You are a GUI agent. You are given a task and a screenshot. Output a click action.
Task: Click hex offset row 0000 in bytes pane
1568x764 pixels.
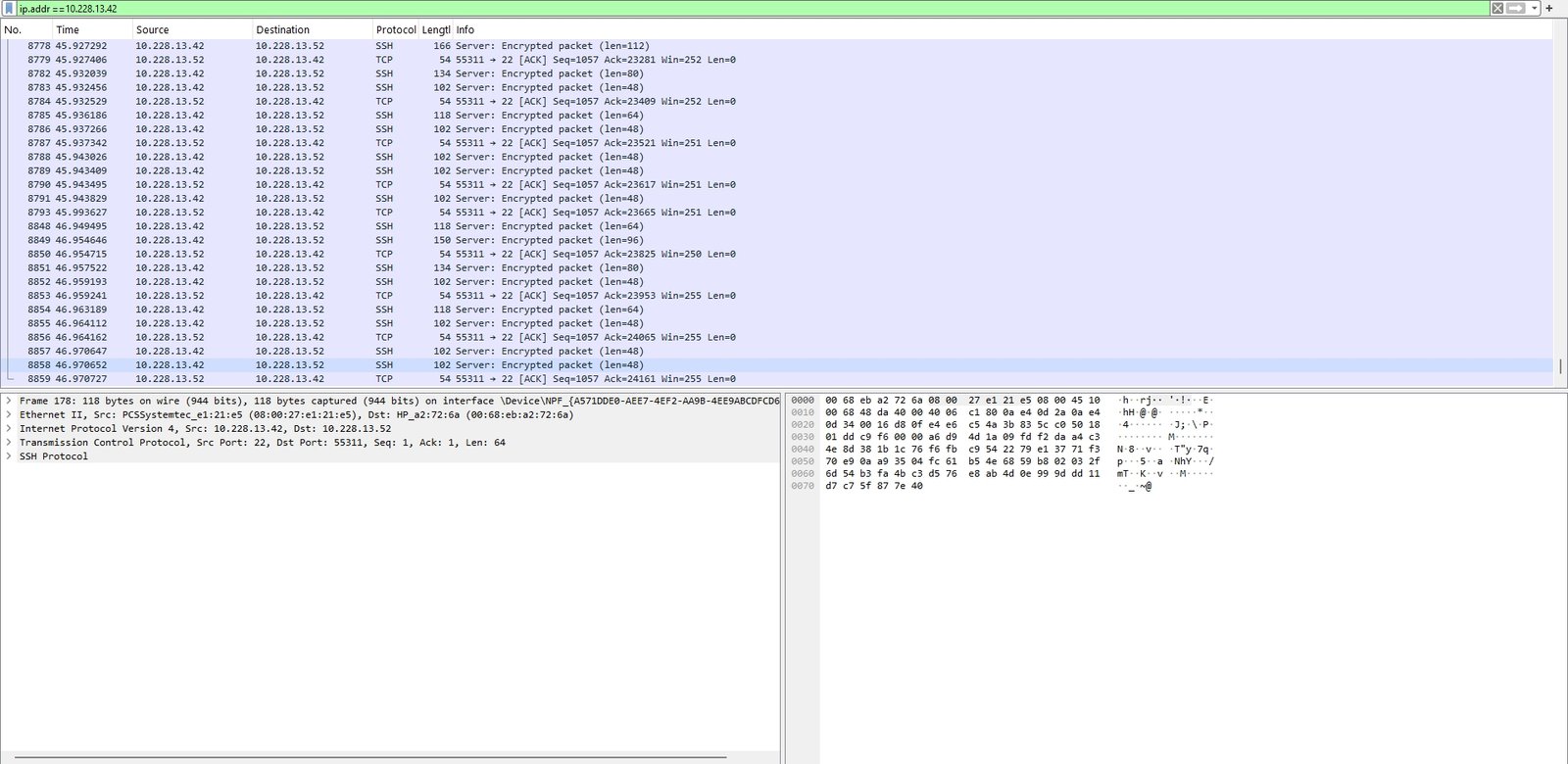[x=803, y=400]
